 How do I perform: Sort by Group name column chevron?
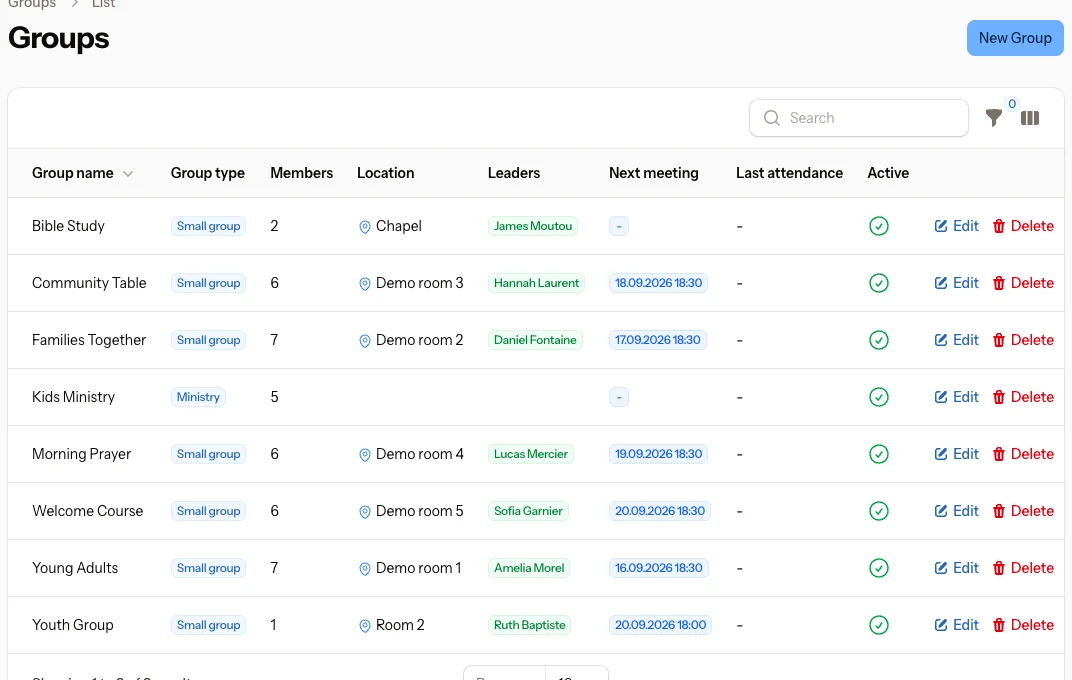[128, 174]
